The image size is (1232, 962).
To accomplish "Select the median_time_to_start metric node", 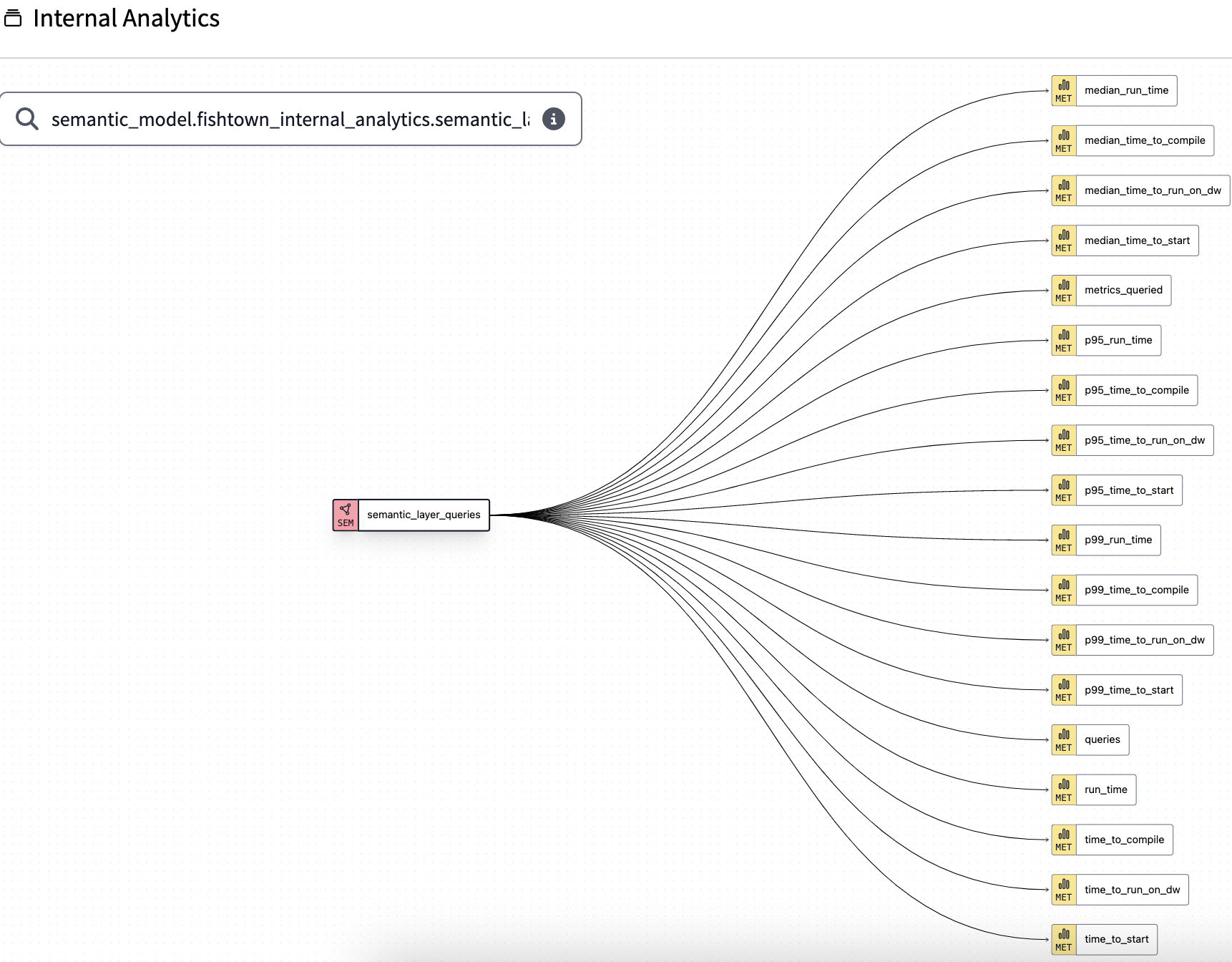I will click(x=1137, y=240).
